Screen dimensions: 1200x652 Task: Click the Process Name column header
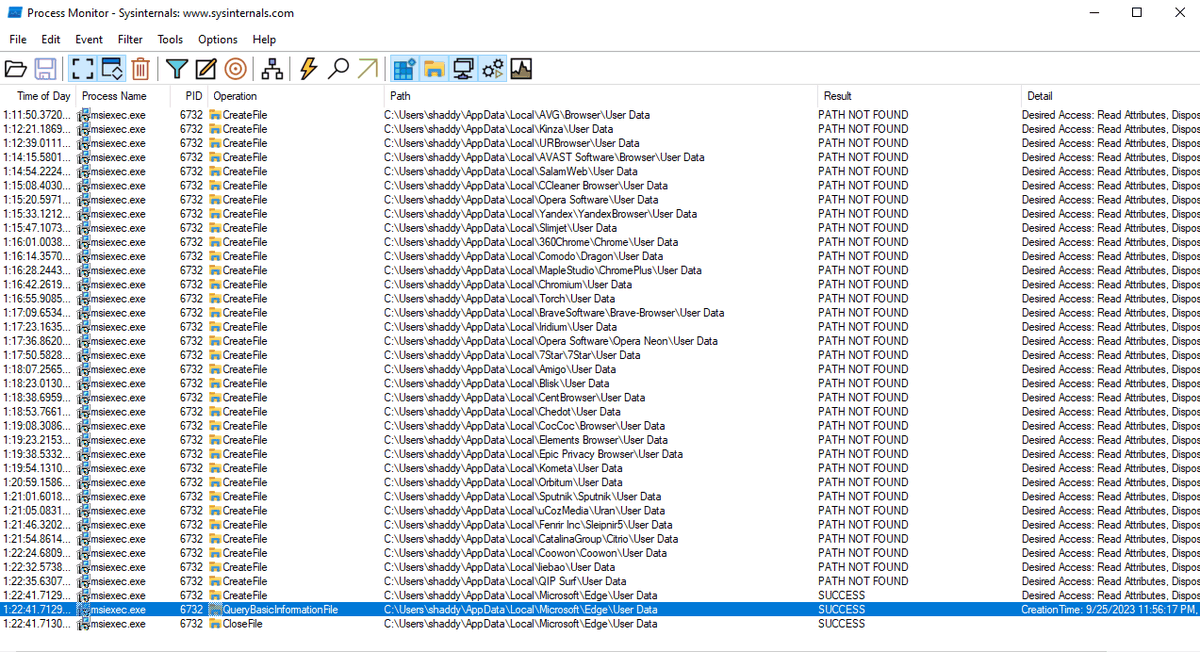click(x=114, y=96)
